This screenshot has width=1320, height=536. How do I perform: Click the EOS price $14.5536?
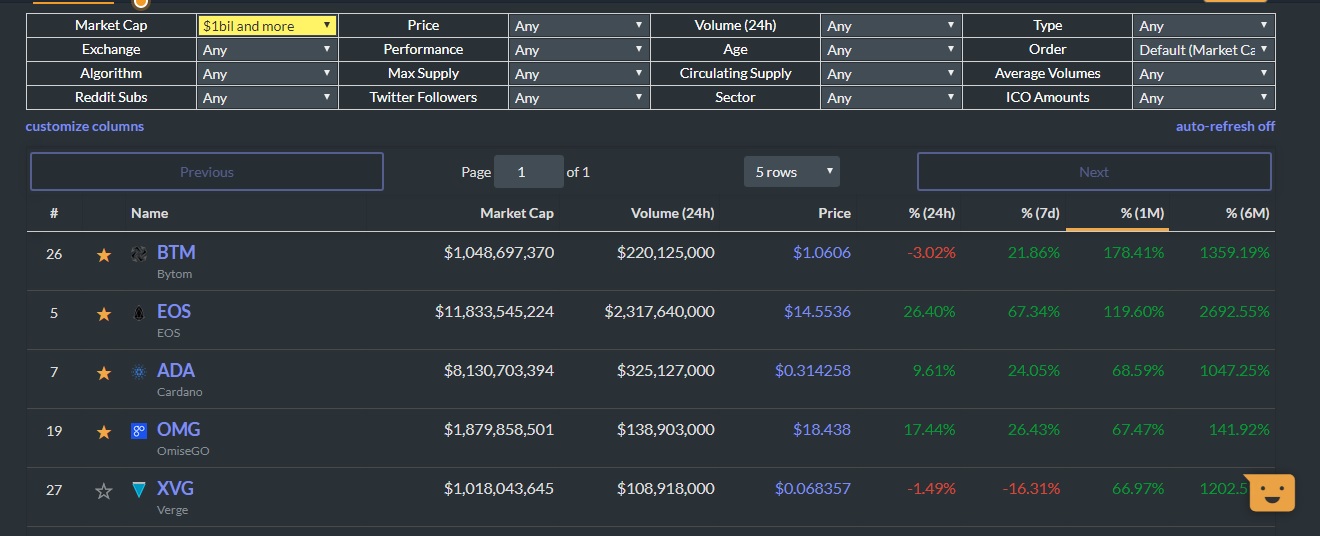pyautogui.click(x=817, y=312)
